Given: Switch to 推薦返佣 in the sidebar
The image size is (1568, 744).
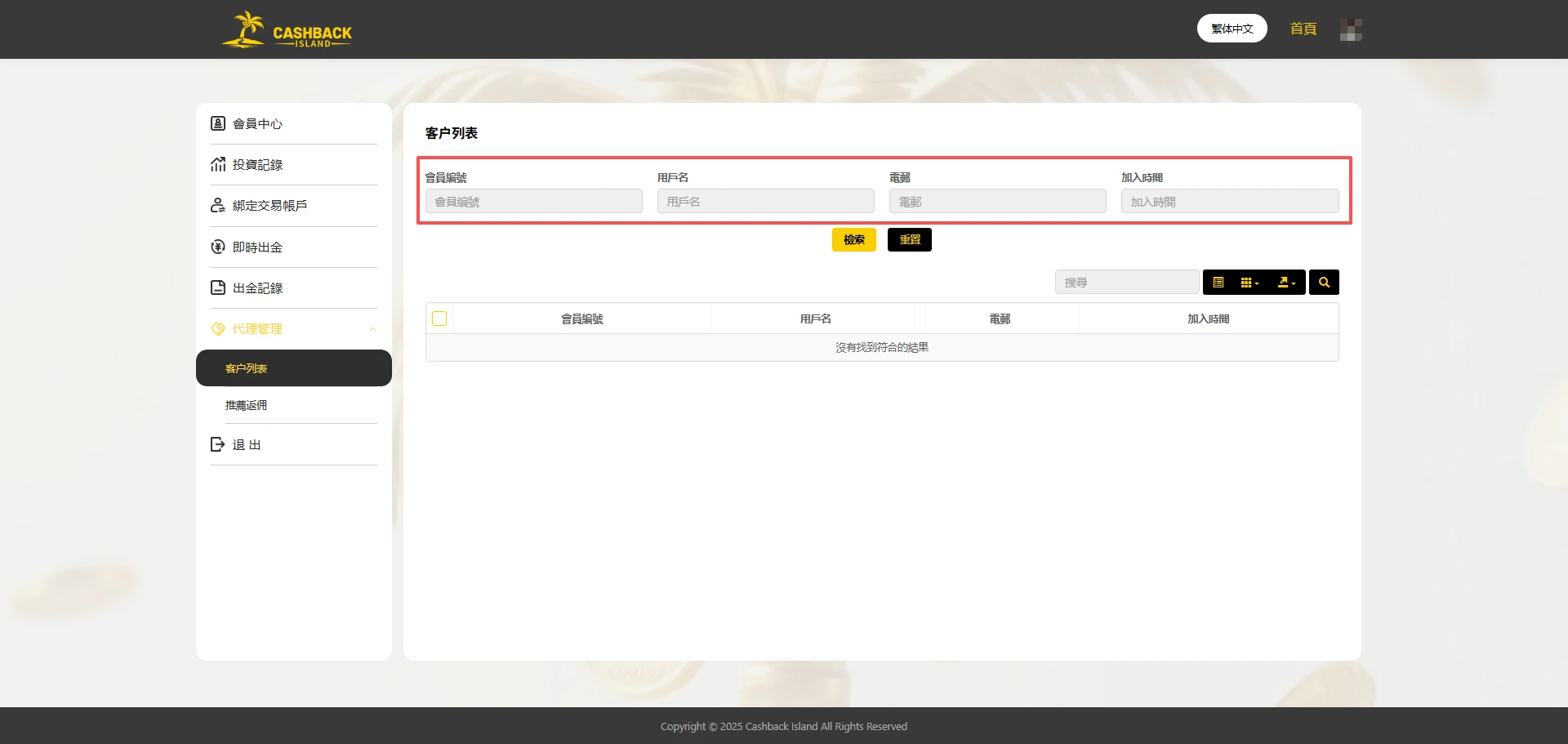Looking at the screenshot, I should tap(246, 404).
